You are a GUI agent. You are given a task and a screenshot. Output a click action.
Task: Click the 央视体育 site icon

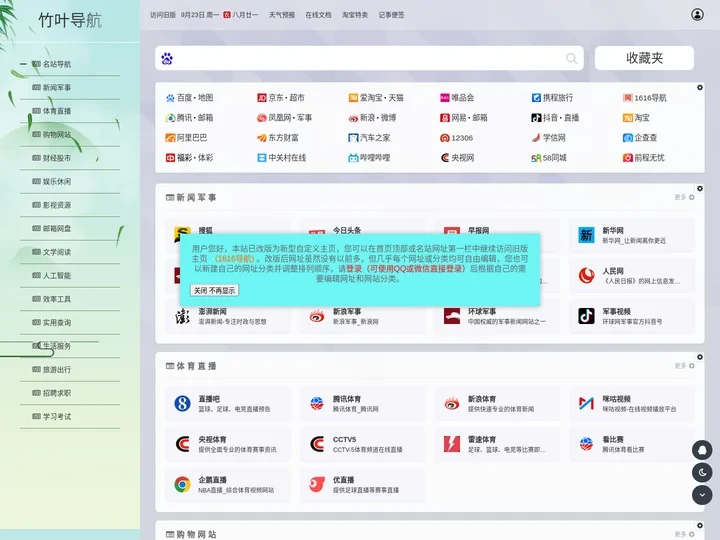coord(182,444)
